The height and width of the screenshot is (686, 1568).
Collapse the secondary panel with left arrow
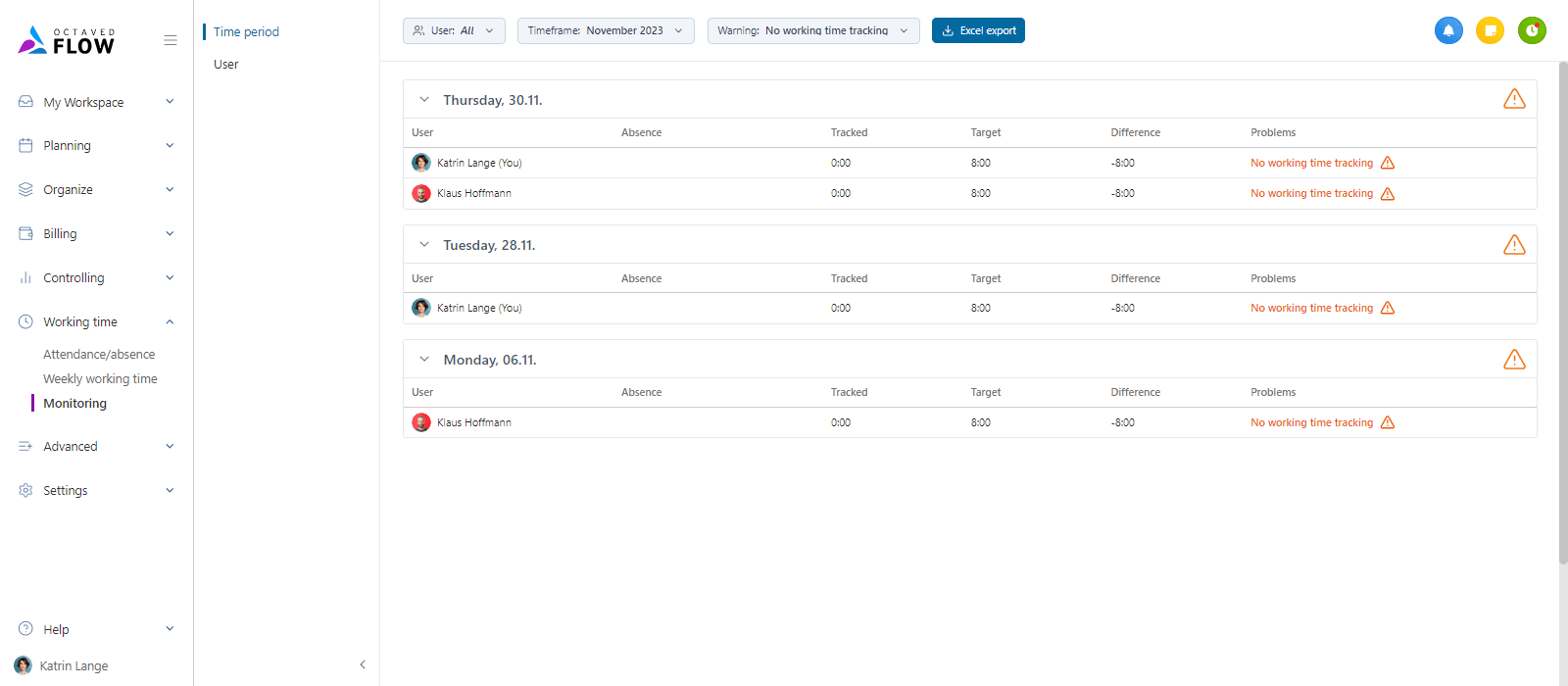click(363, 664)
